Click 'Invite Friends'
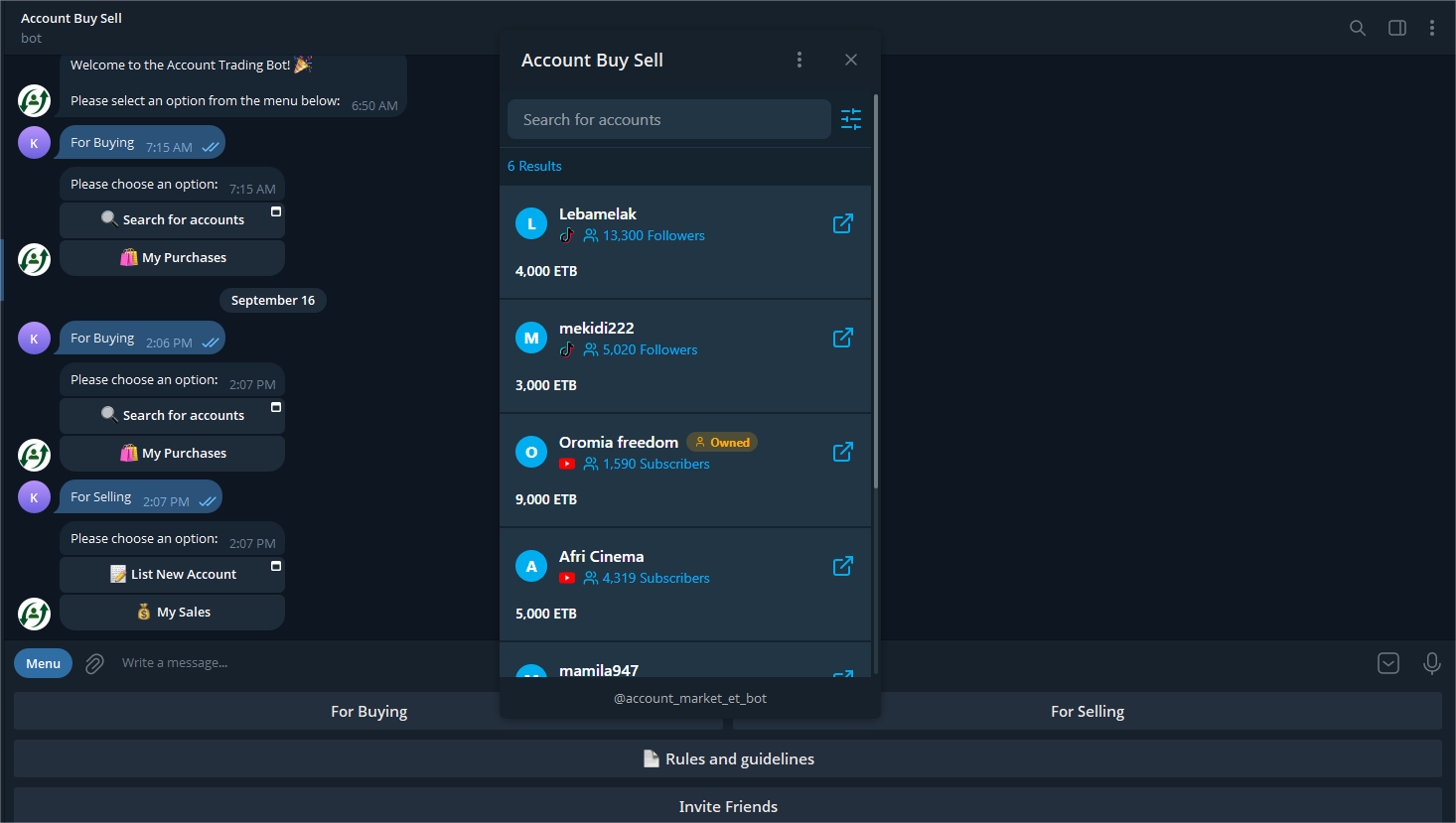The height and width of the screenshot is (823, 1456). point(728,806)
